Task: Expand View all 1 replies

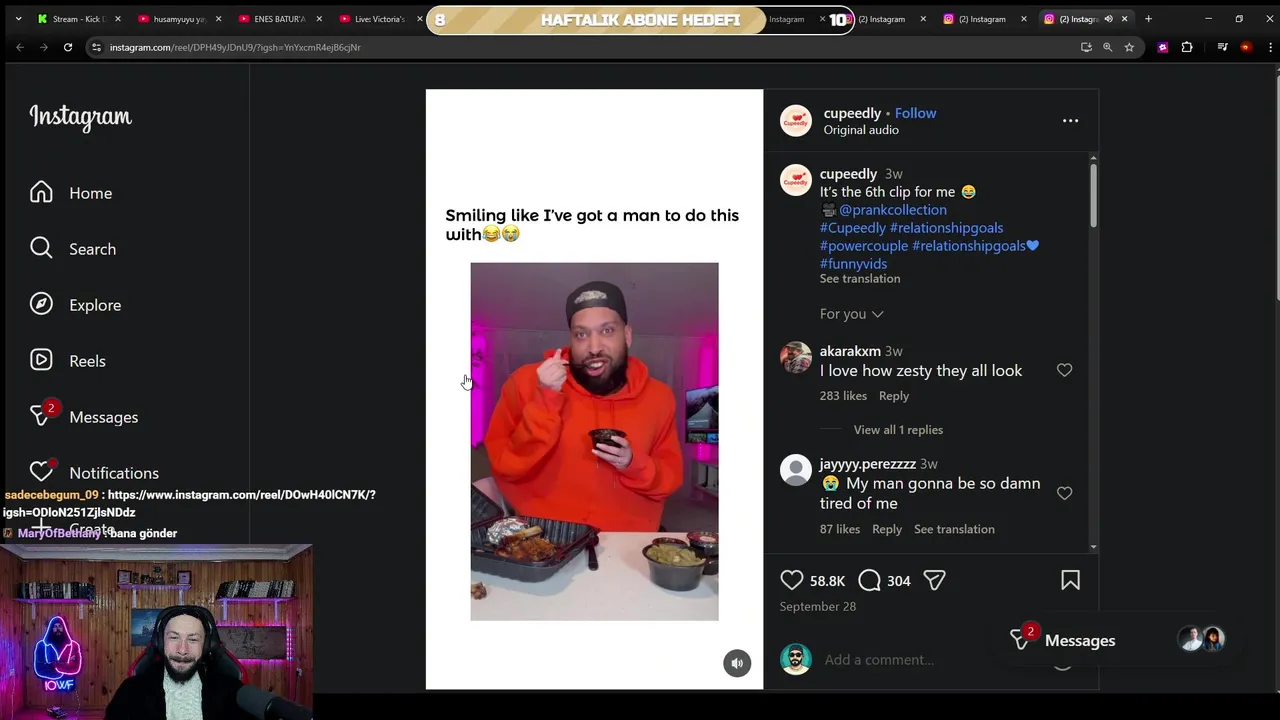Action: [898, 430]
